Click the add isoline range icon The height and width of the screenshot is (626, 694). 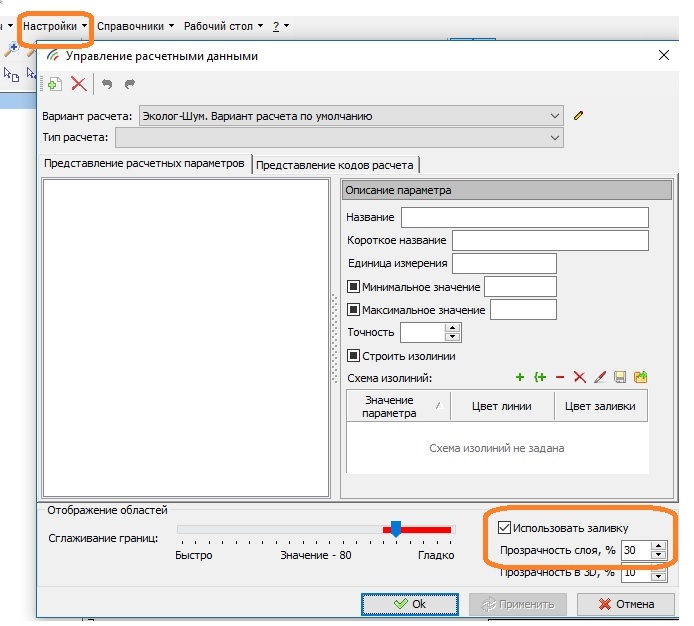tap(540, 377)
